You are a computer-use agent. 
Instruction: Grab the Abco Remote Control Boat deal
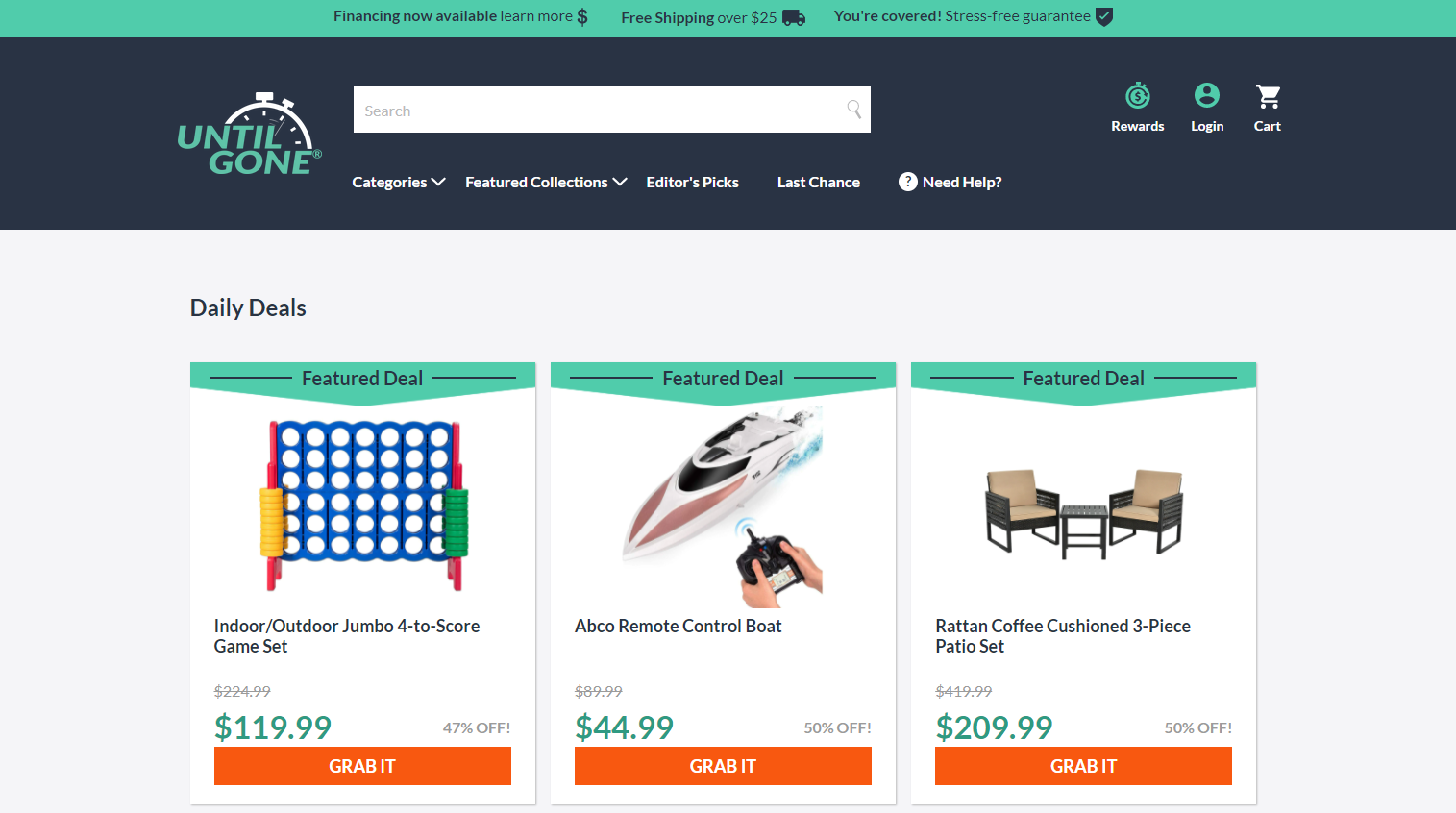click(723, 766)
